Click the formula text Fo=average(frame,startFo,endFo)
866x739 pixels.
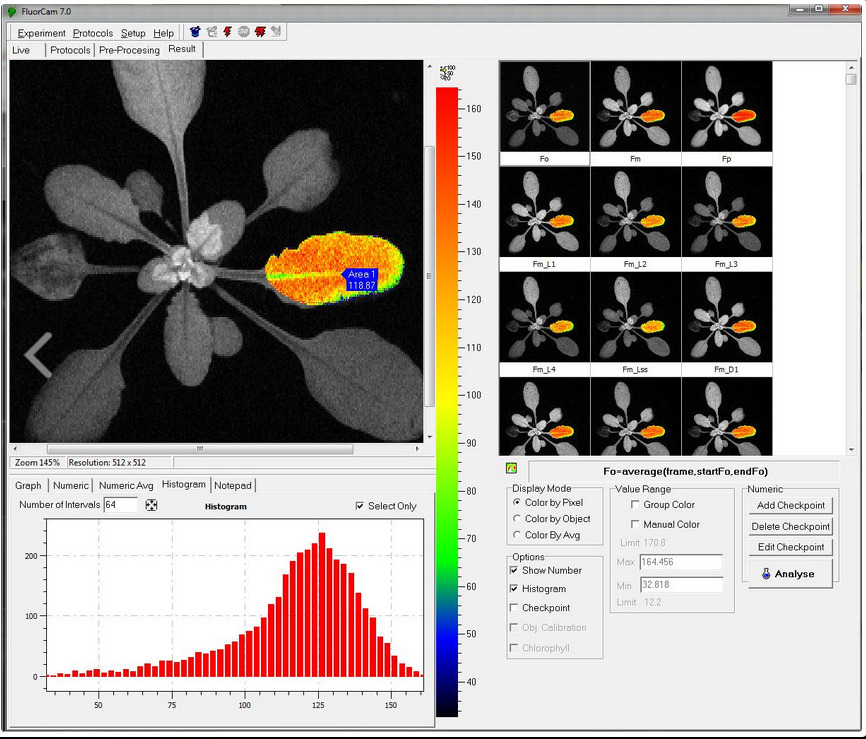[x=685, y=472]
